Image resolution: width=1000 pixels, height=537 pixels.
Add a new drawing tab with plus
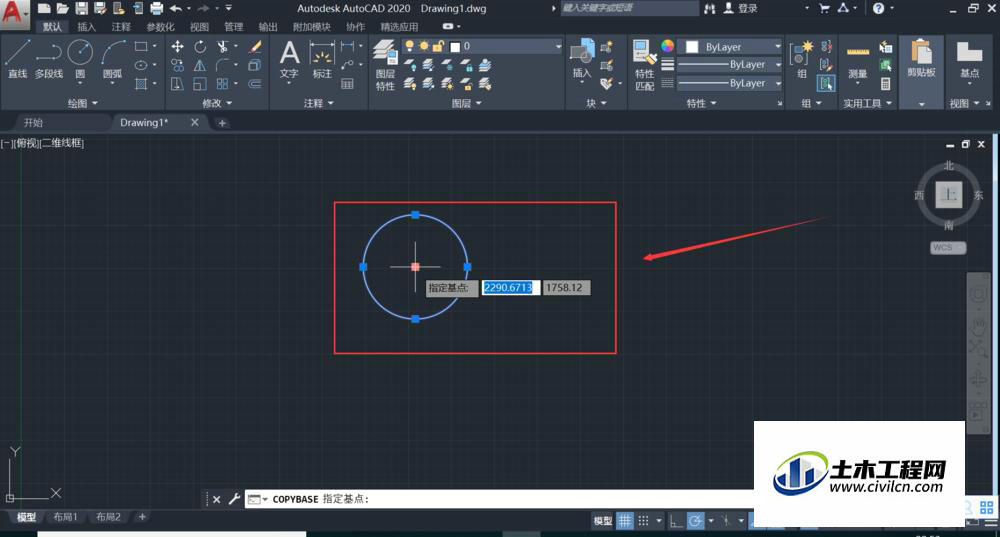[222, 123]
